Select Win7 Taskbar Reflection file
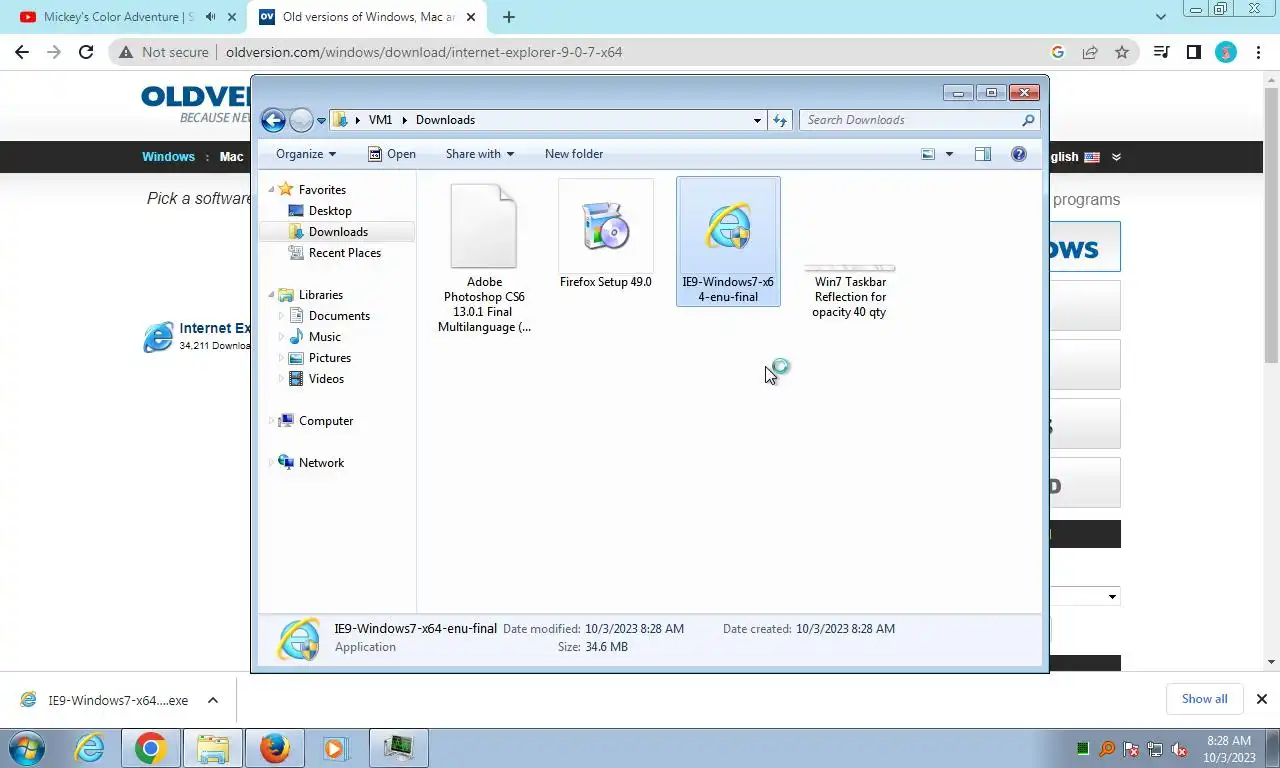 [850, 290]
